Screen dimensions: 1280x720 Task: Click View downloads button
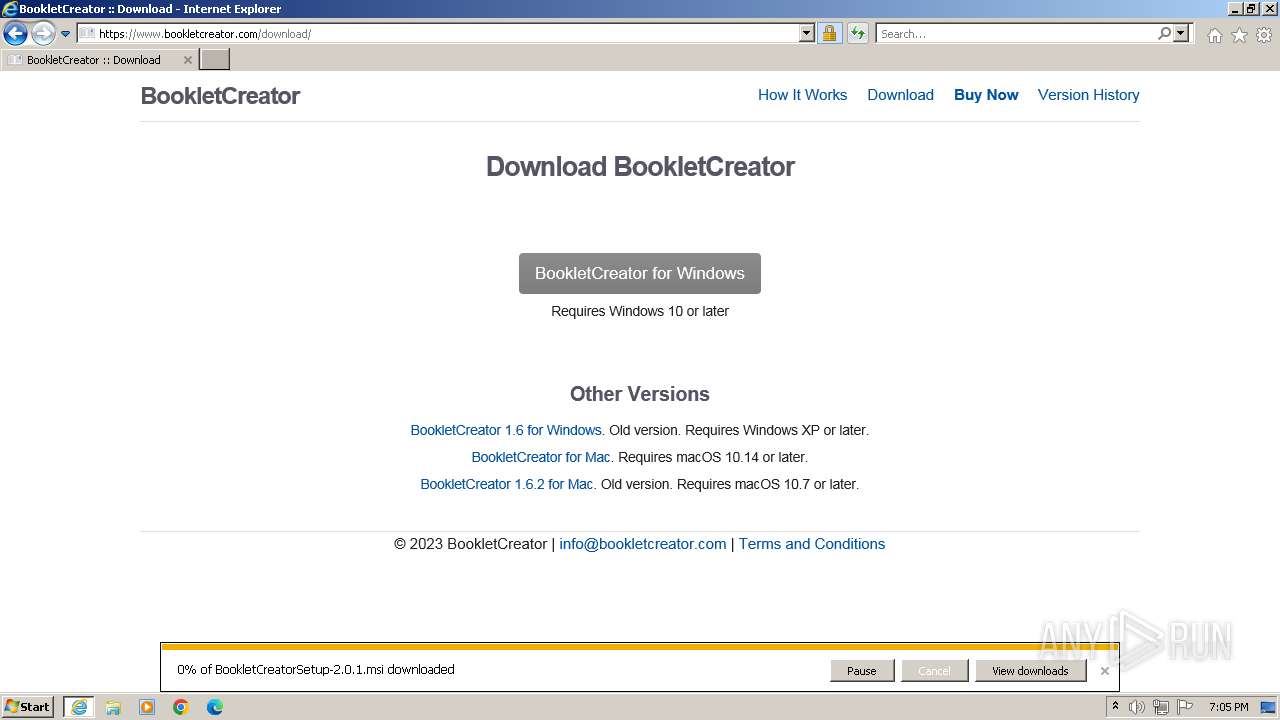tap(1030, 671)
